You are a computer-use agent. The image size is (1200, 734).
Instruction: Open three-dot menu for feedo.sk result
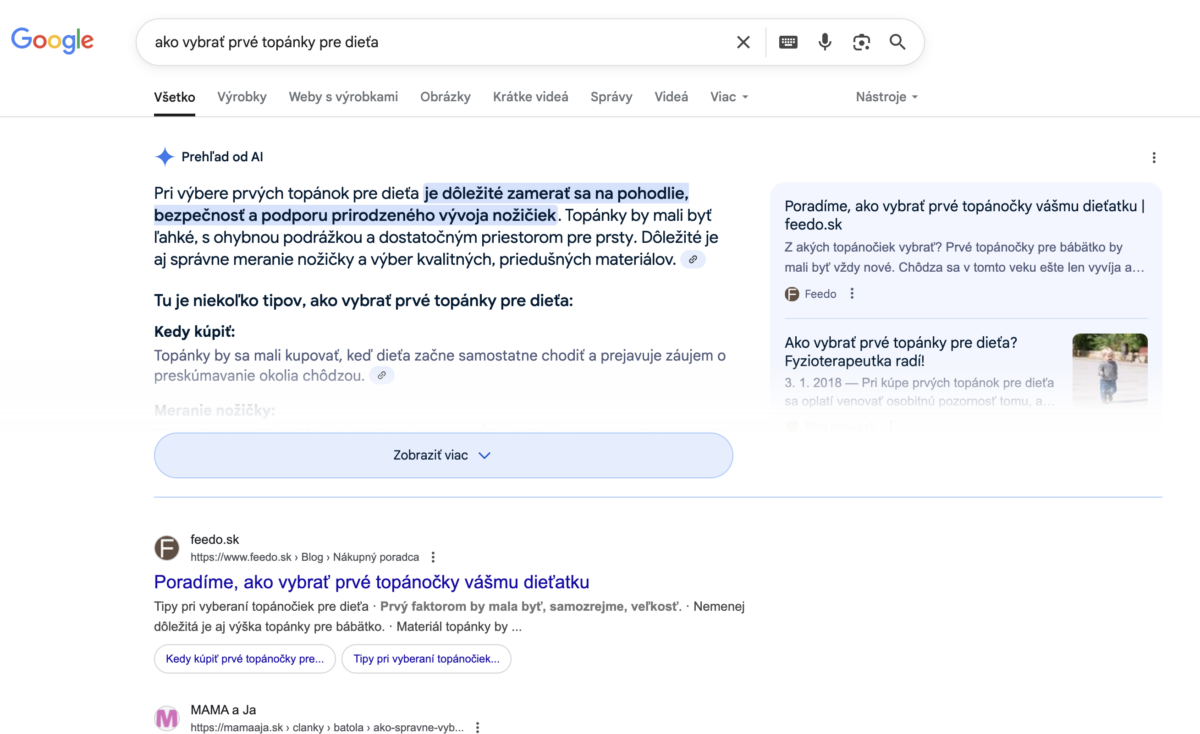coord(433,557)
